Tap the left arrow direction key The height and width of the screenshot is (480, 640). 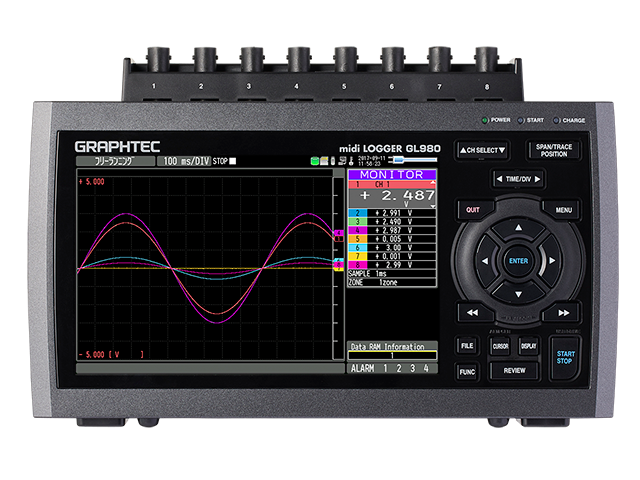click(x=485, y=261)
